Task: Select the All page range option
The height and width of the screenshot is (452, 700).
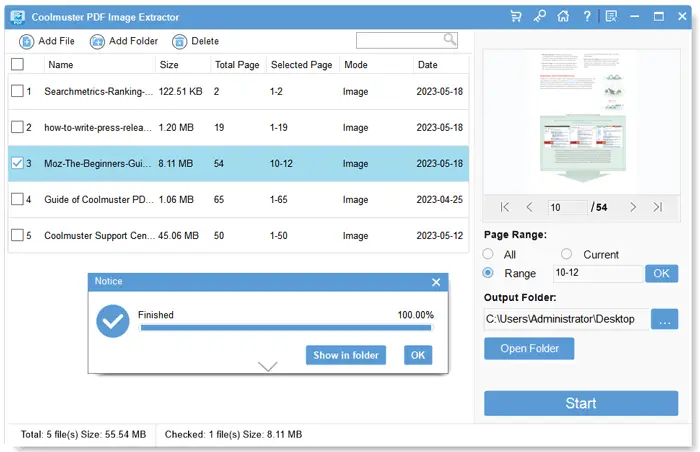Action: (x=488, y=254)
